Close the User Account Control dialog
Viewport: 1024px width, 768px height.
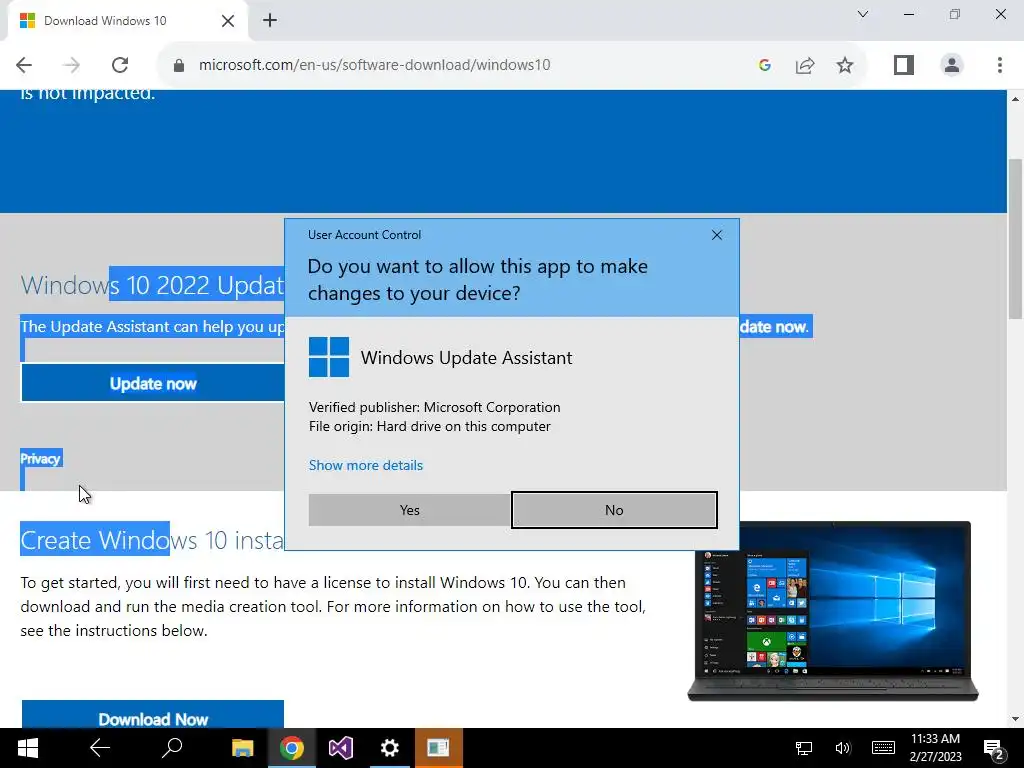(716, 235)
